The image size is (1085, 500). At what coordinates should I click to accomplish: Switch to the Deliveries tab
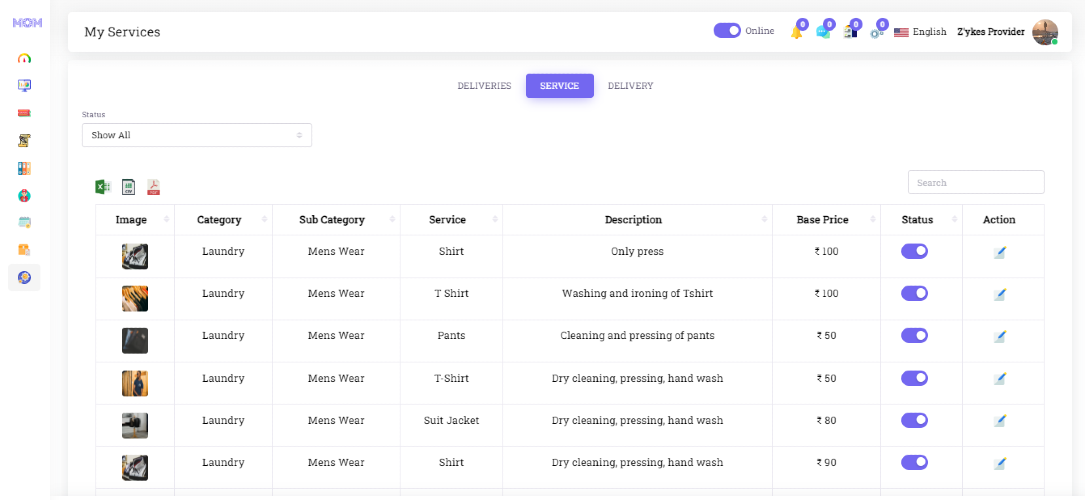pyautogui.click(x=484, y=86)
